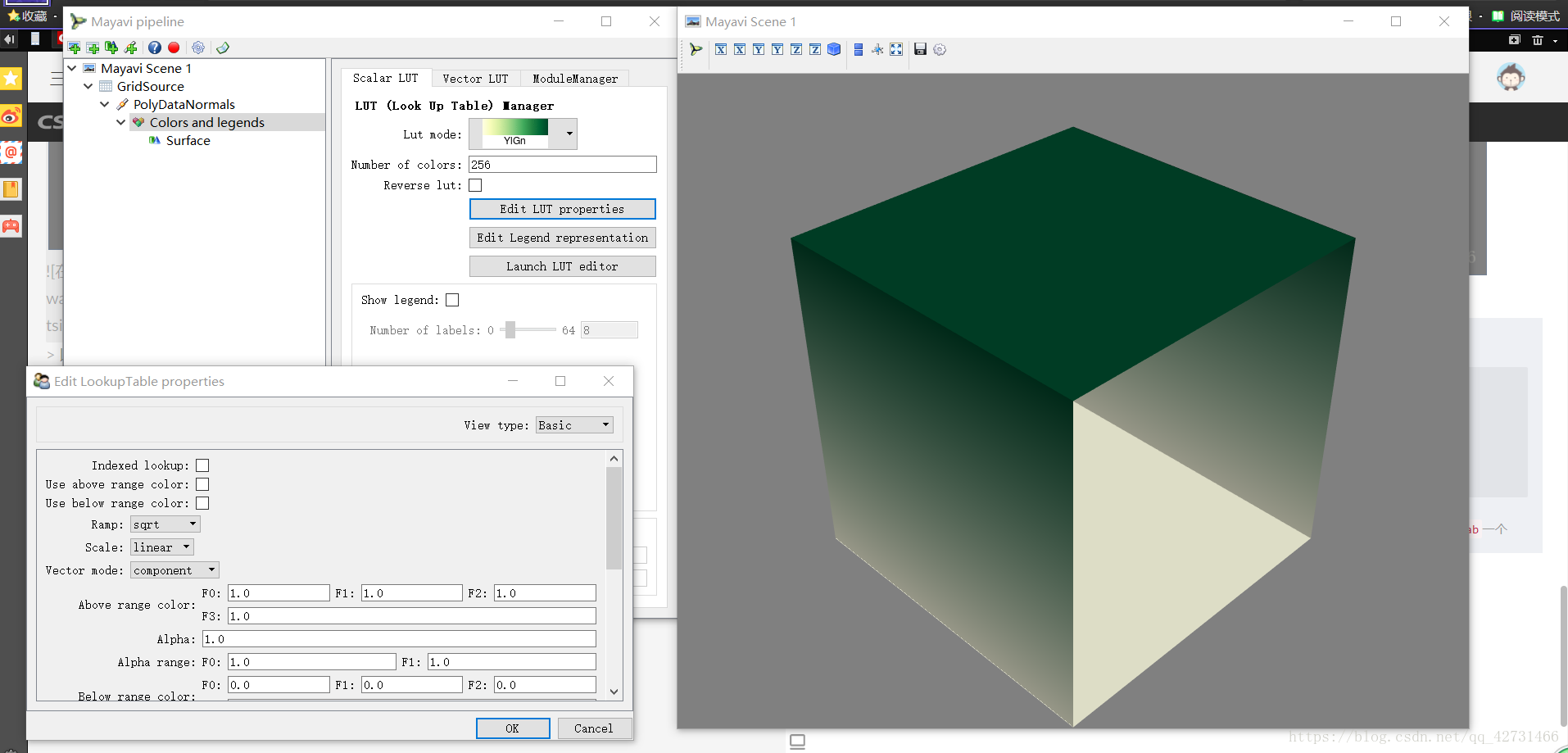Image resolution: width=1568 pixels, height=753 pixels.
Task: Enable Show legend checkbox
Action: [x=452, y=300]
